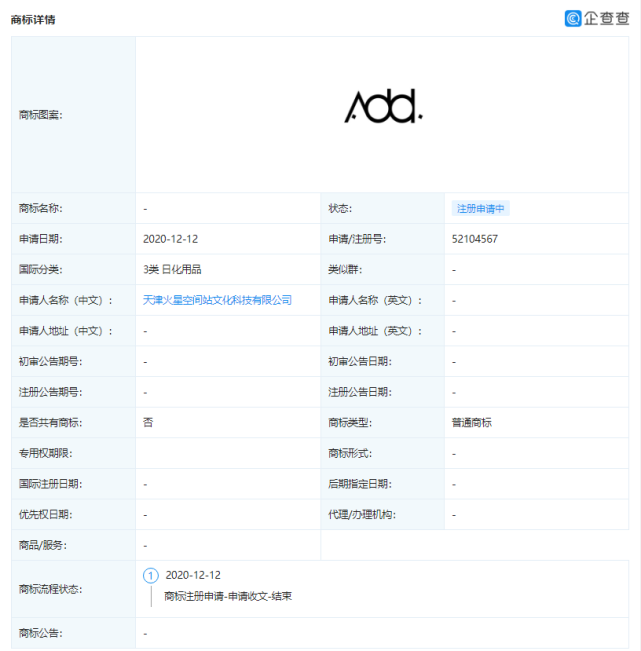The height and width of the screenshot is (651, 641).
Task: Click the 否 value for 是否共有商标
Action: point(148,423)
